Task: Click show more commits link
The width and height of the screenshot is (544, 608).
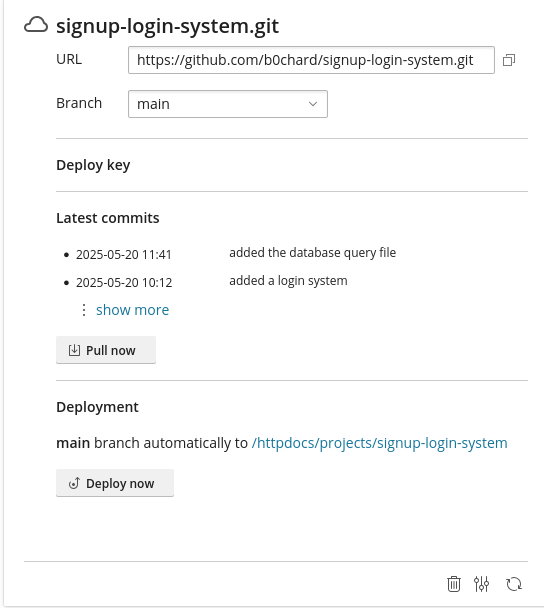Action: pyautogui.click(x=133, y=310)
